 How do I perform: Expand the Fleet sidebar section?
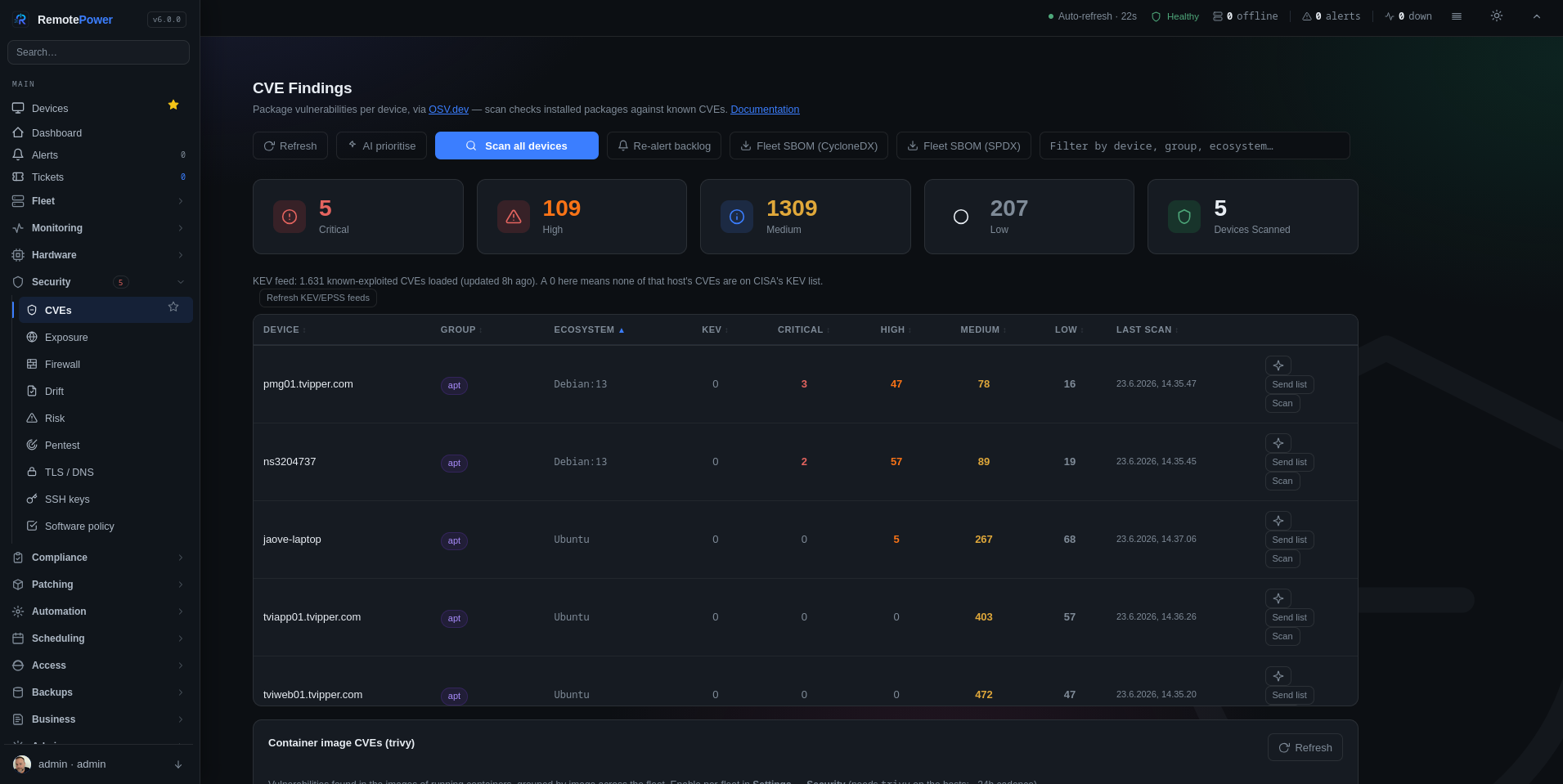98,201
